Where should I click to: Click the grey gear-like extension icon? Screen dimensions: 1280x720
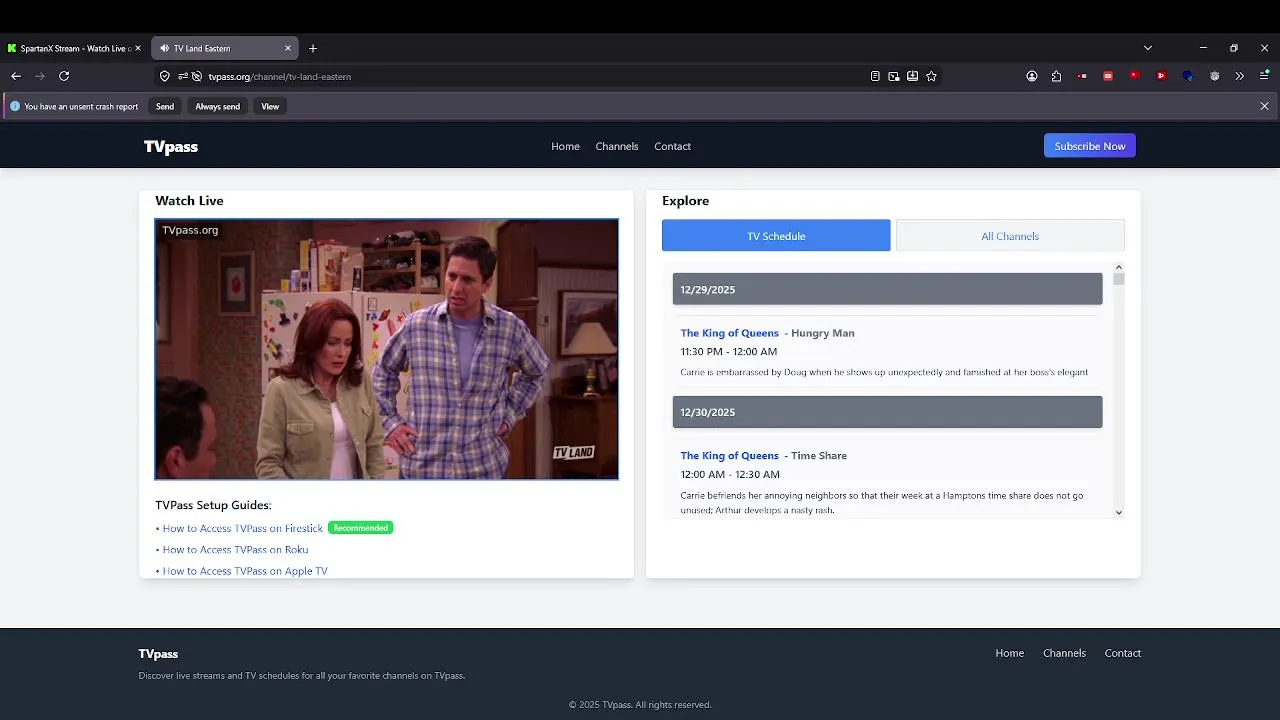pyautogui.click(x=1215, y=76)
